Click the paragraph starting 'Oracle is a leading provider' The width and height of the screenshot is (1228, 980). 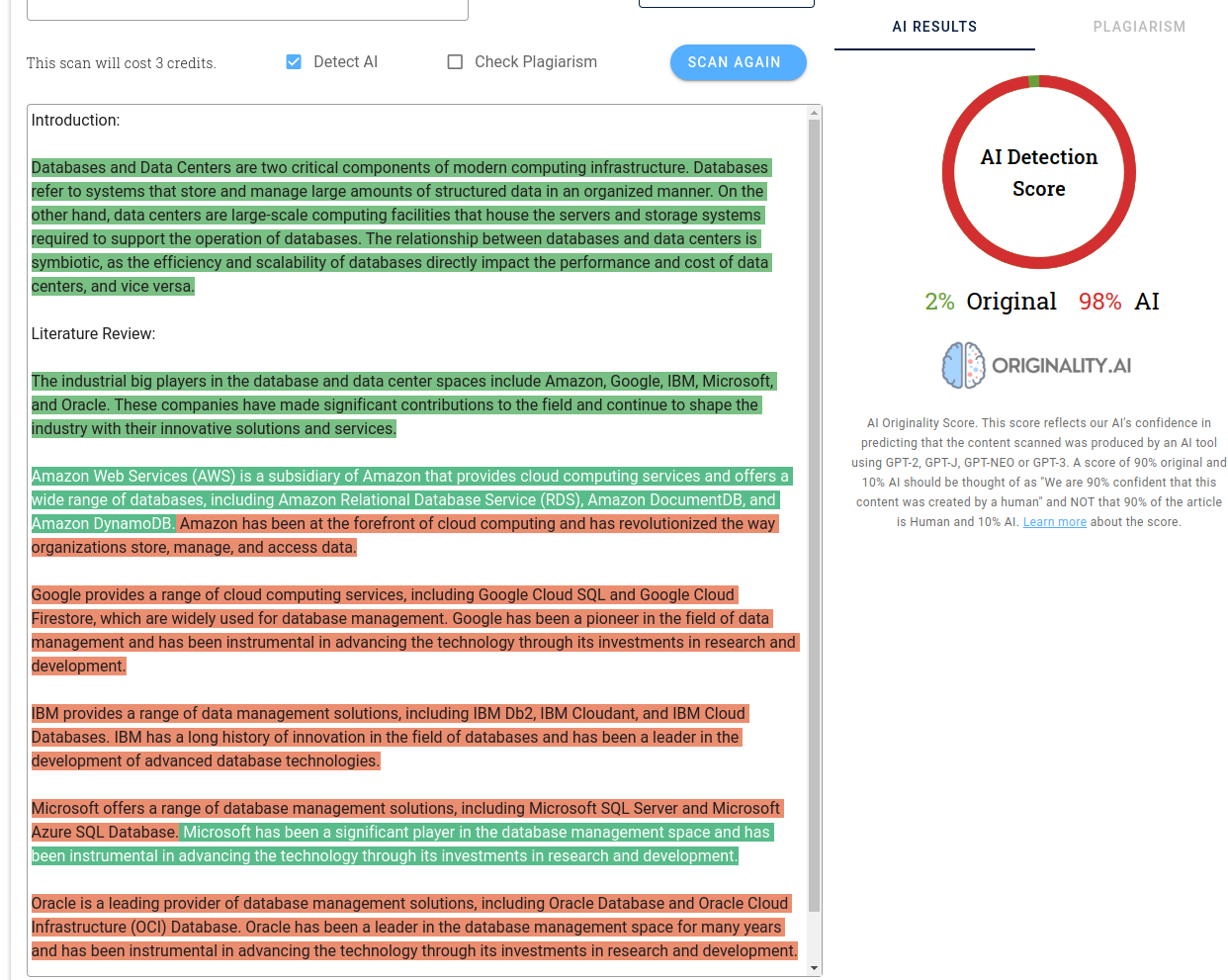click(x=414, y=928)
